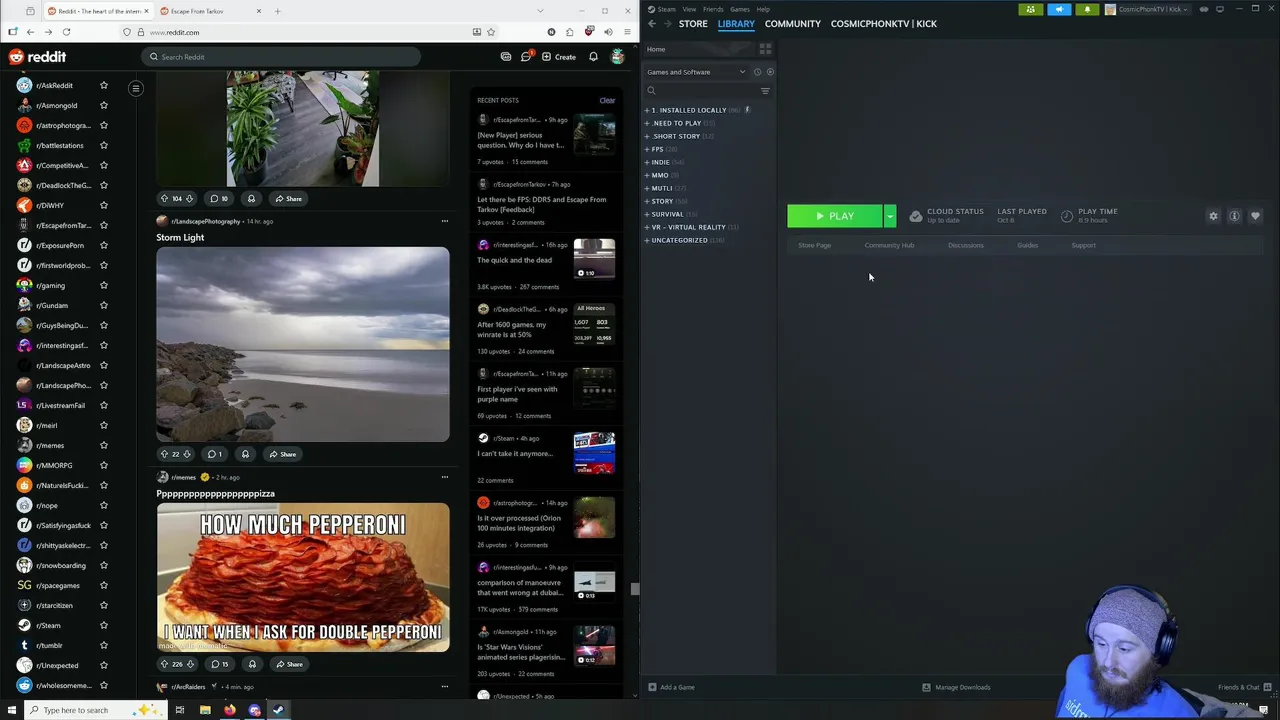Open Steam notifications bell icon
Viewport: 1280px width, 720px height.
pos(1087,9)
